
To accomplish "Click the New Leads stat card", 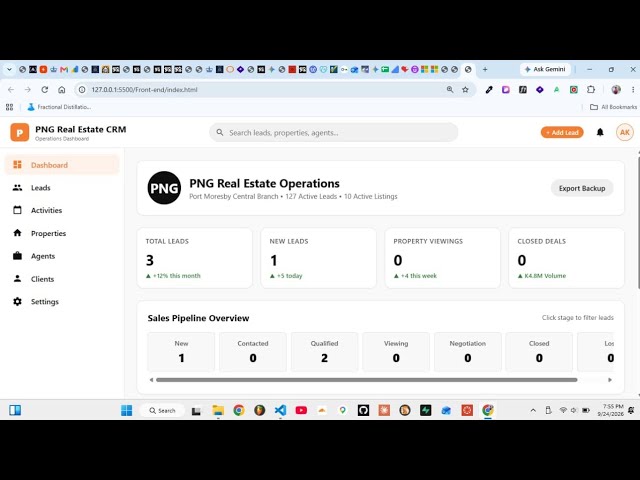I will (x=318, y=258).
